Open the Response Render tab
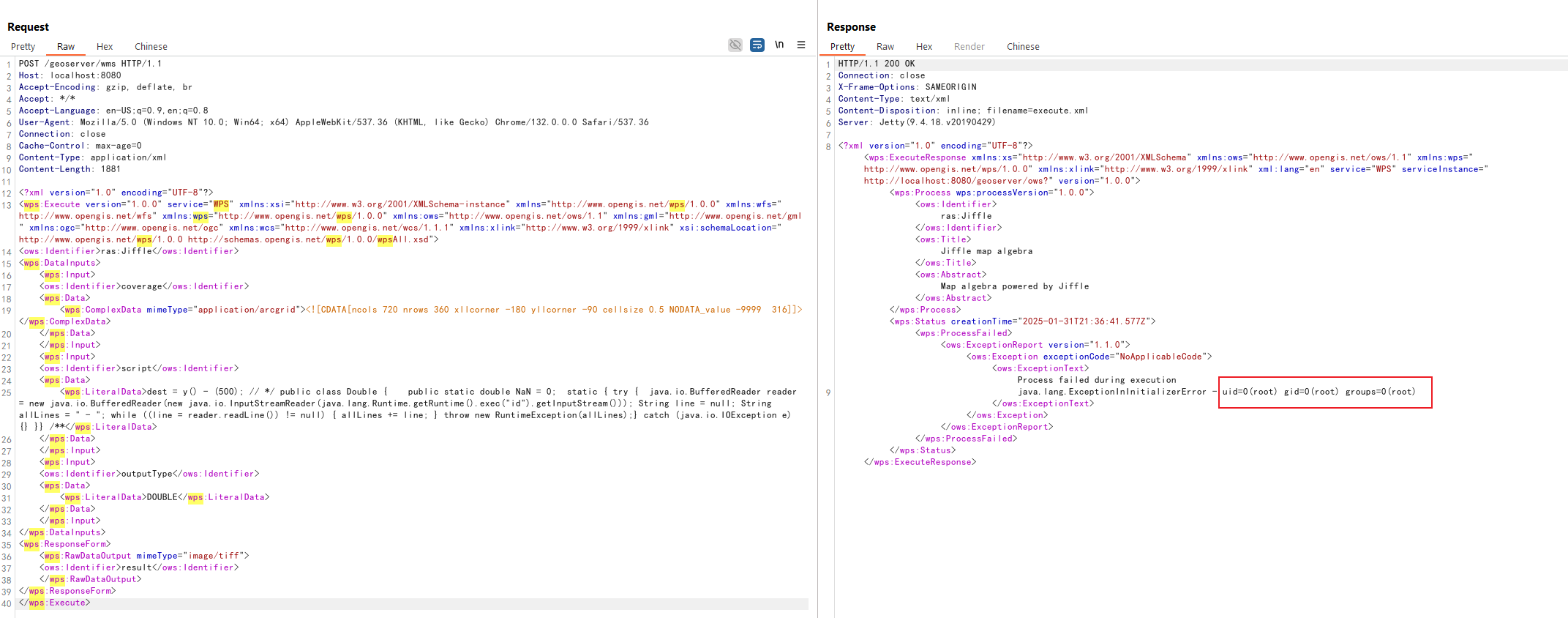The height and width of the screenshot is (618, 1568). tap(969, 46)
